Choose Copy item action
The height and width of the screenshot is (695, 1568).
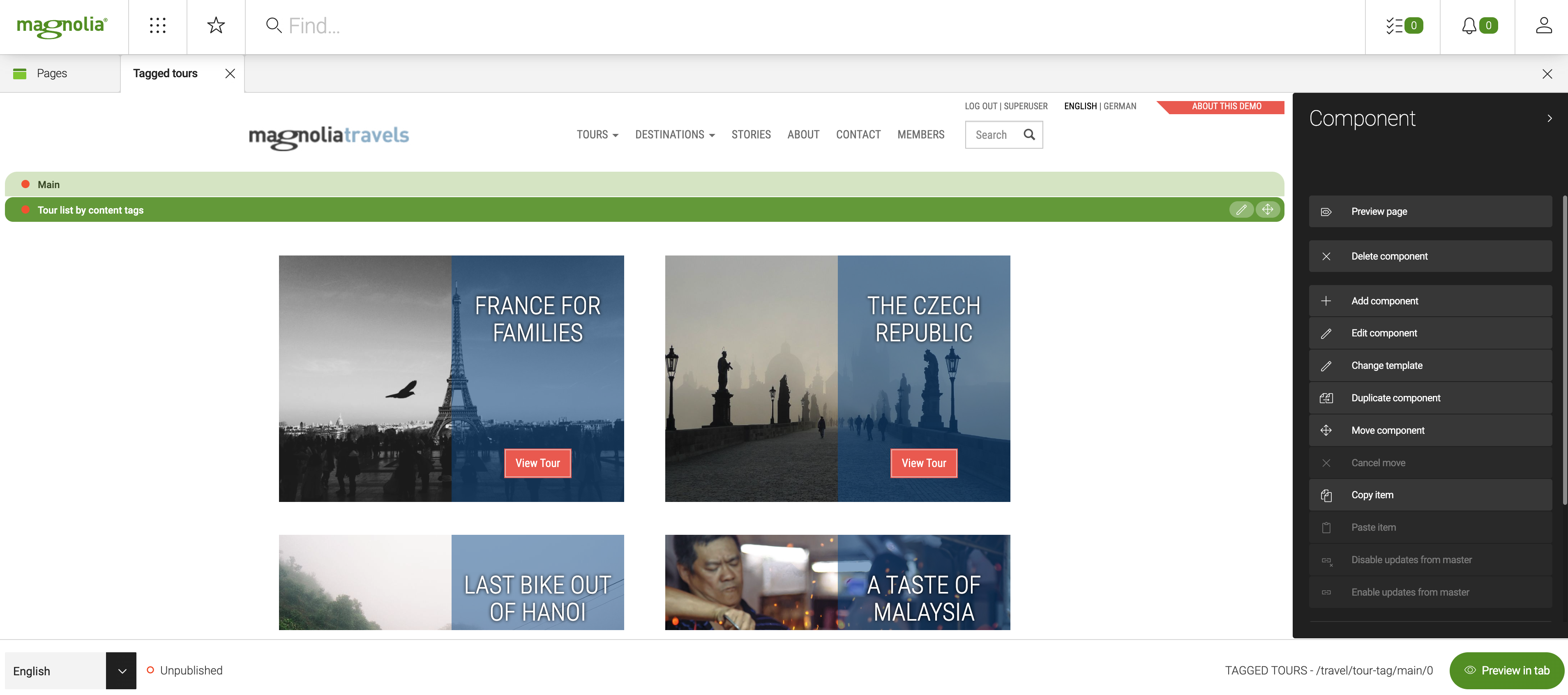pyautogui.click(x=1430, y=495)
